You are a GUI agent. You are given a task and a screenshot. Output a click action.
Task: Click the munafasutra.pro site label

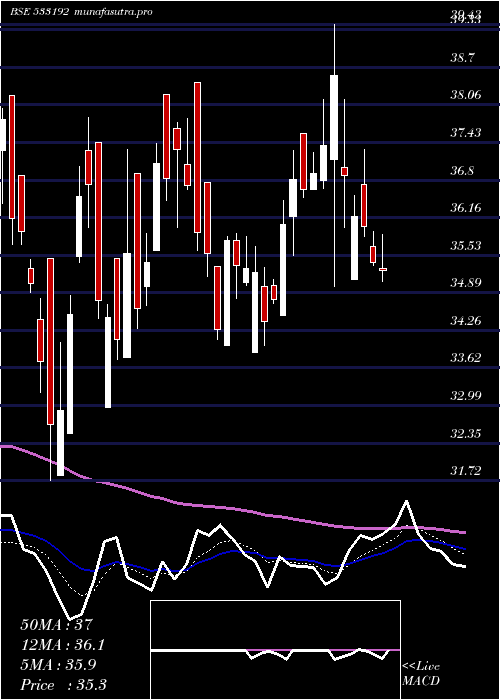coord(113,12)
